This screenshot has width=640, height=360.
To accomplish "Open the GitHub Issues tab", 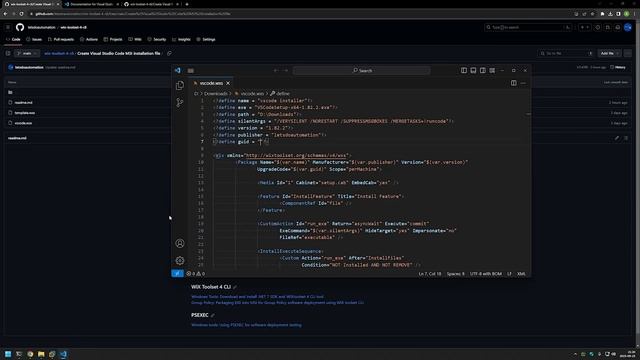I will tap(34, 40).
